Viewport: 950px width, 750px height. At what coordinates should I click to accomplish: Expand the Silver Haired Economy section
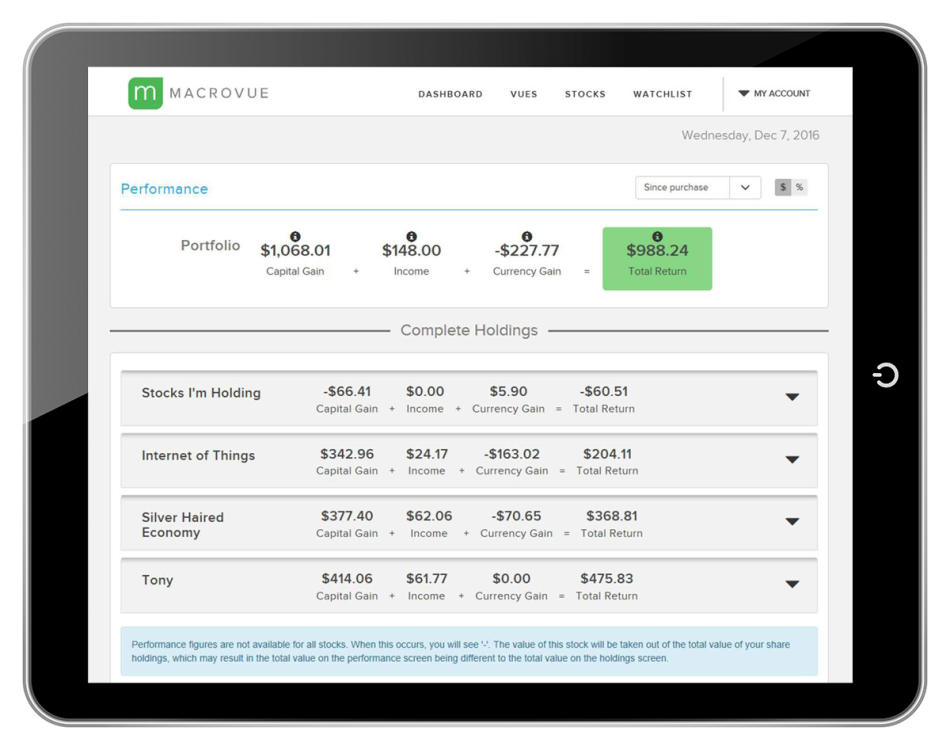[792, 521]
